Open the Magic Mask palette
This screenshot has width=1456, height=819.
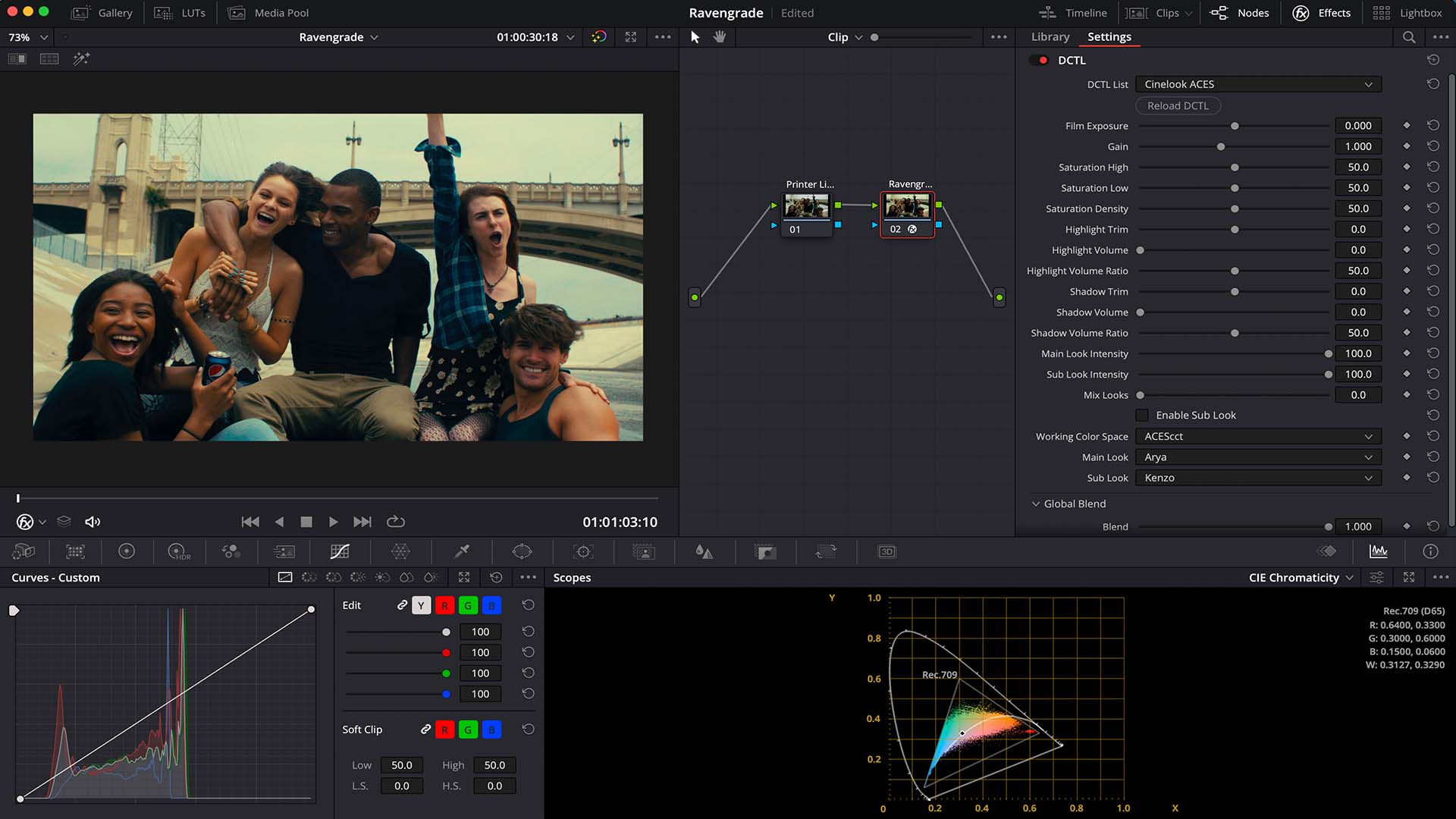tap(643, 551)
